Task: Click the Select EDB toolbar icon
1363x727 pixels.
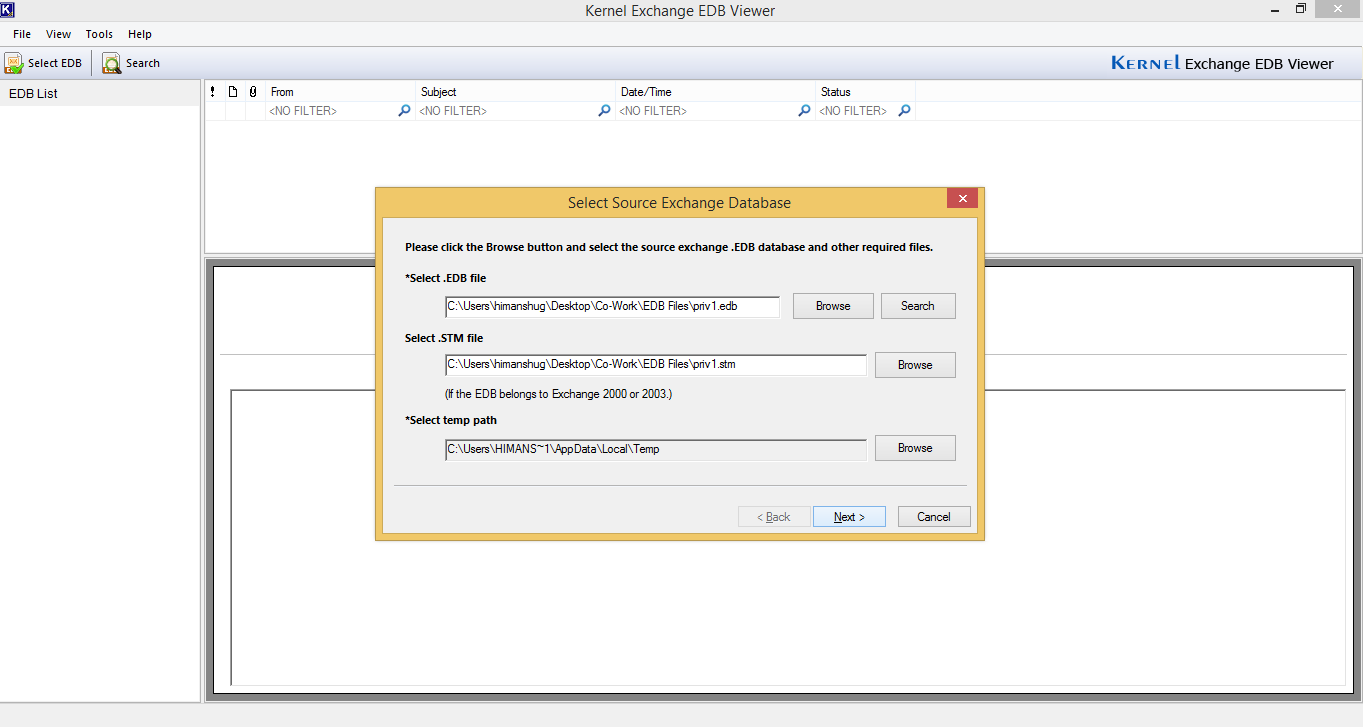Action: (x=14, y=63)
